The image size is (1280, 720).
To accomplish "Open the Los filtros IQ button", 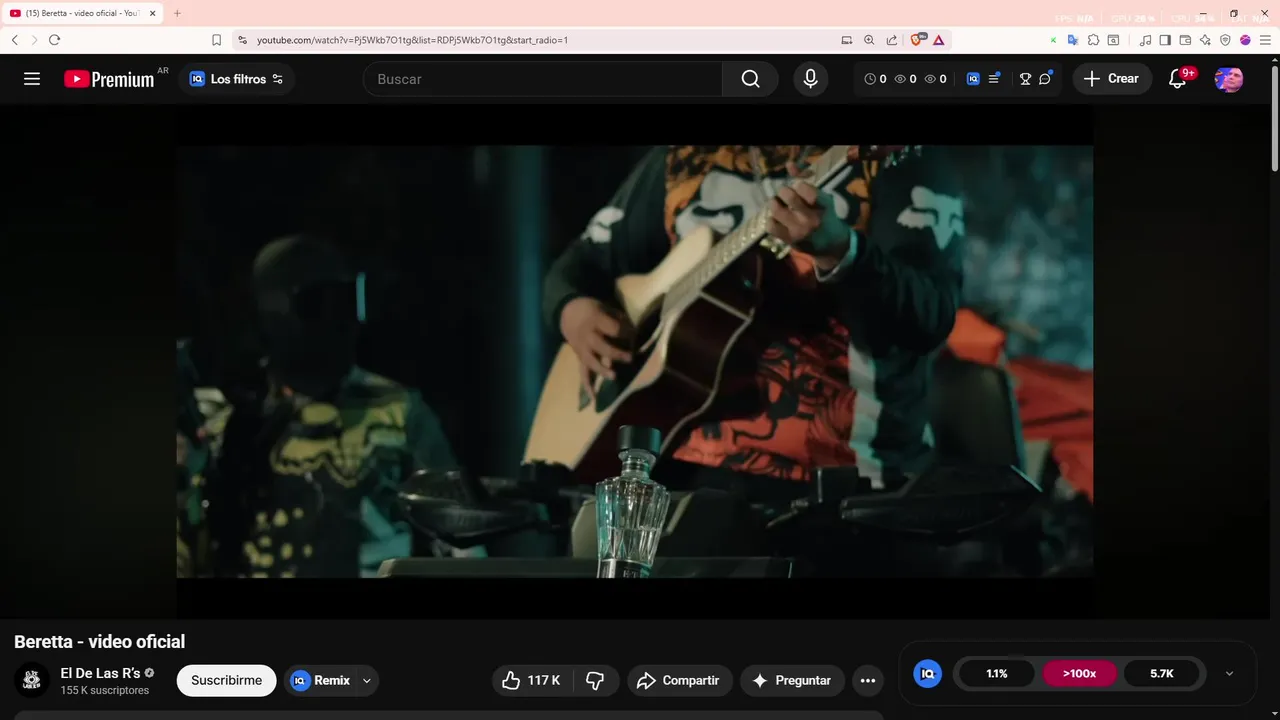I will pyautogui.click(x=236, y=79).
